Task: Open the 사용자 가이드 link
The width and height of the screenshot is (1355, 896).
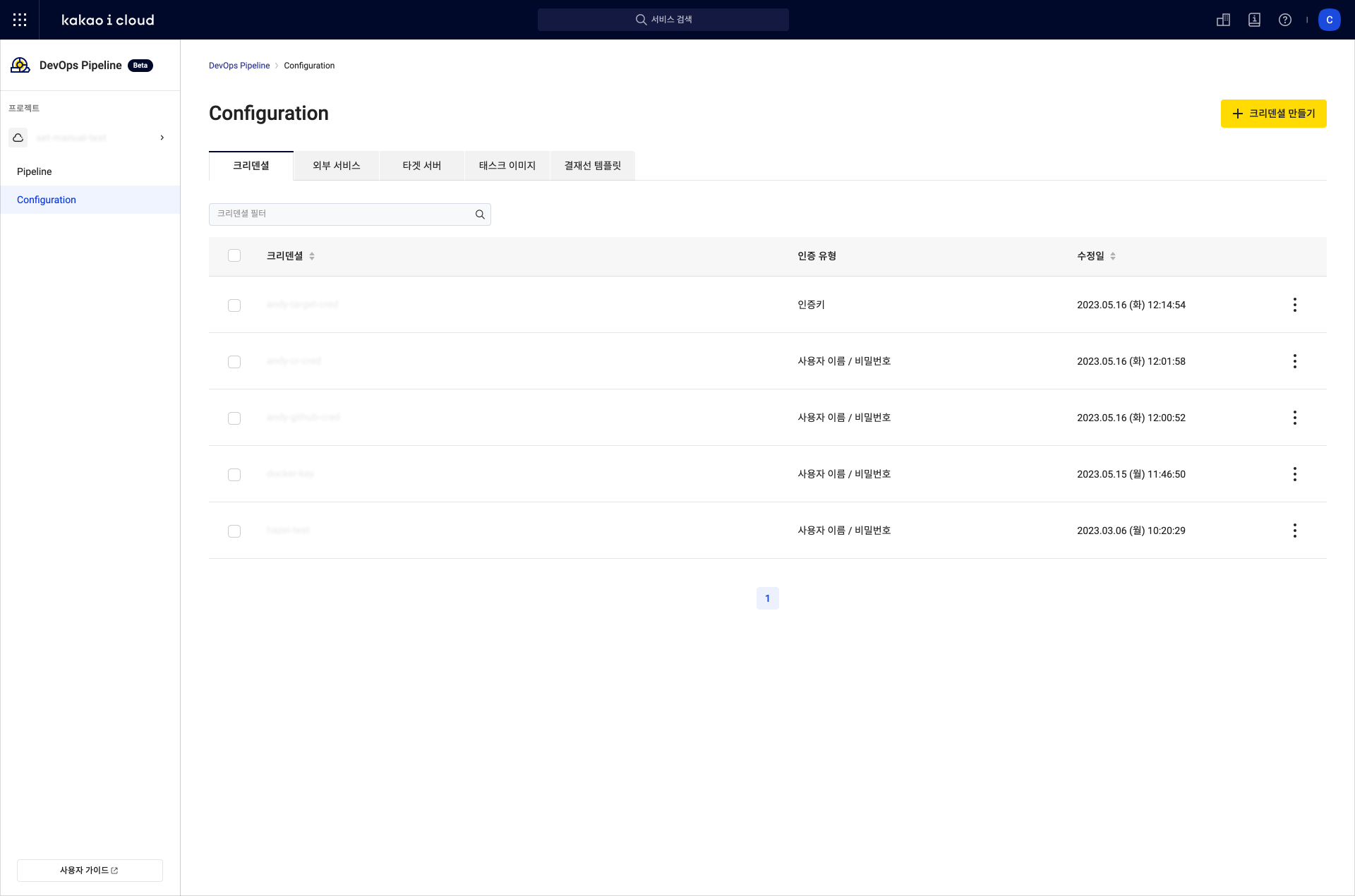Action: [x=90, y=871]
